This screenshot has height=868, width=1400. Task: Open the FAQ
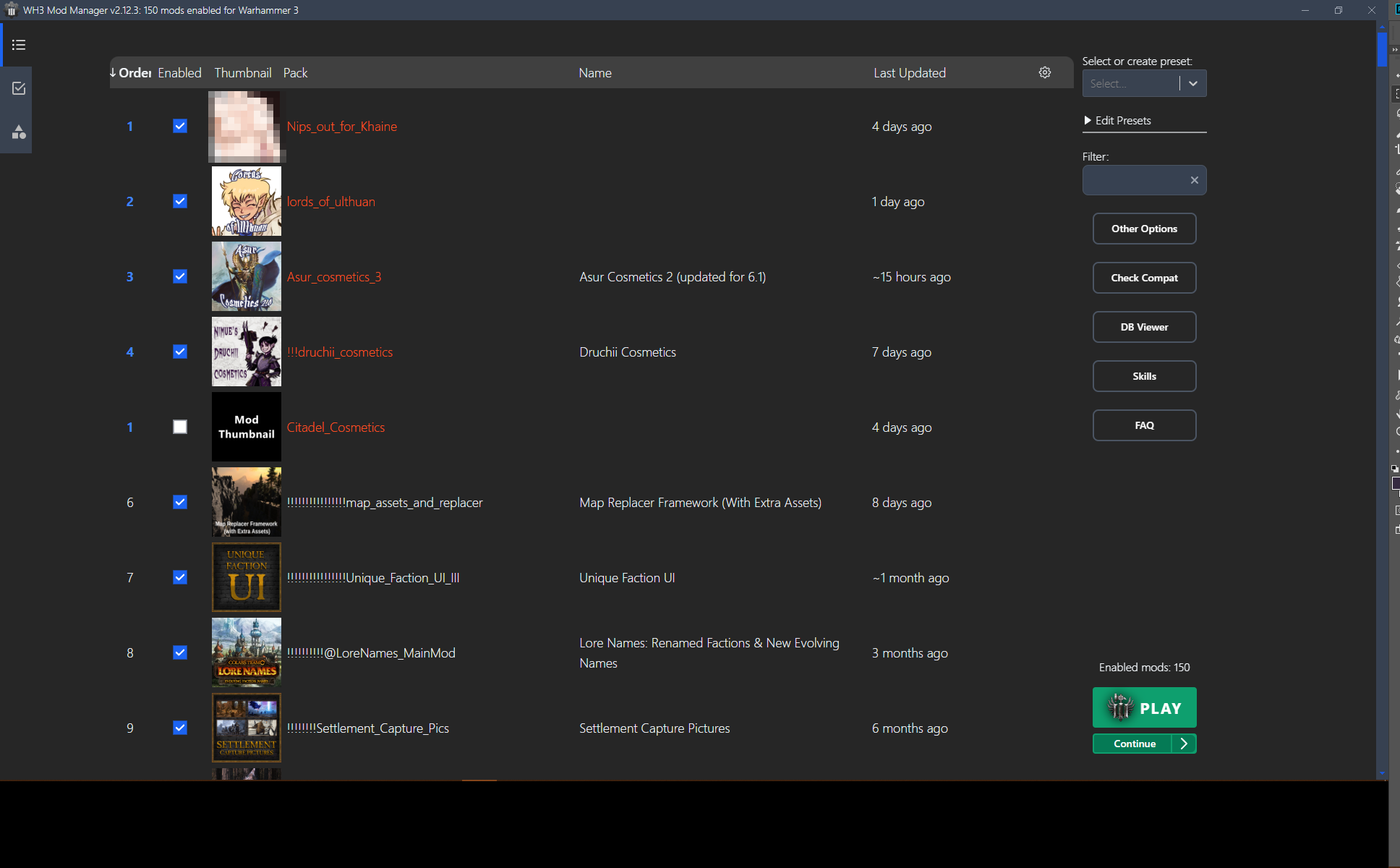[1144, 425]
